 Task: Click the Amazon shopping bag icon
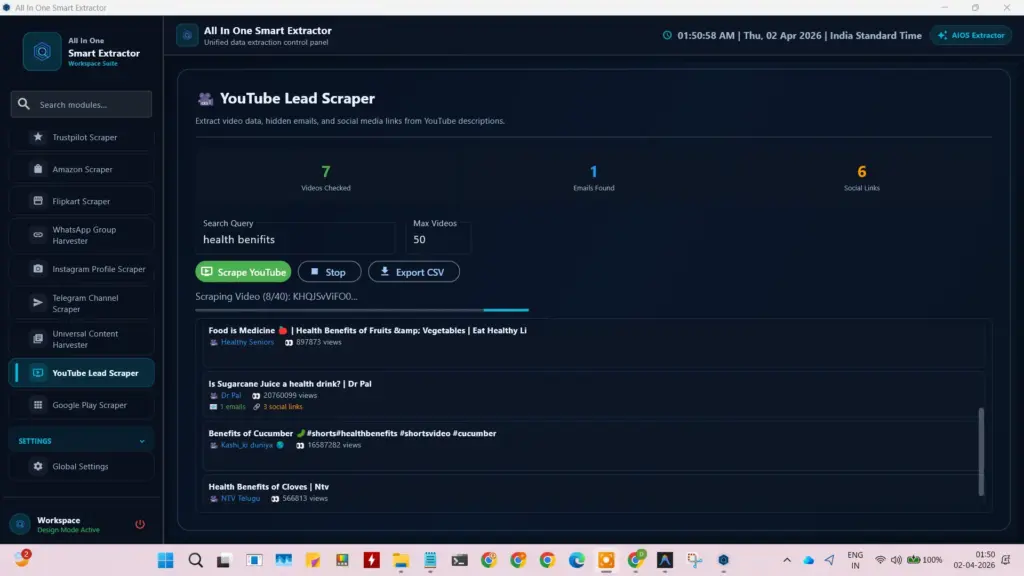point(38,169)
